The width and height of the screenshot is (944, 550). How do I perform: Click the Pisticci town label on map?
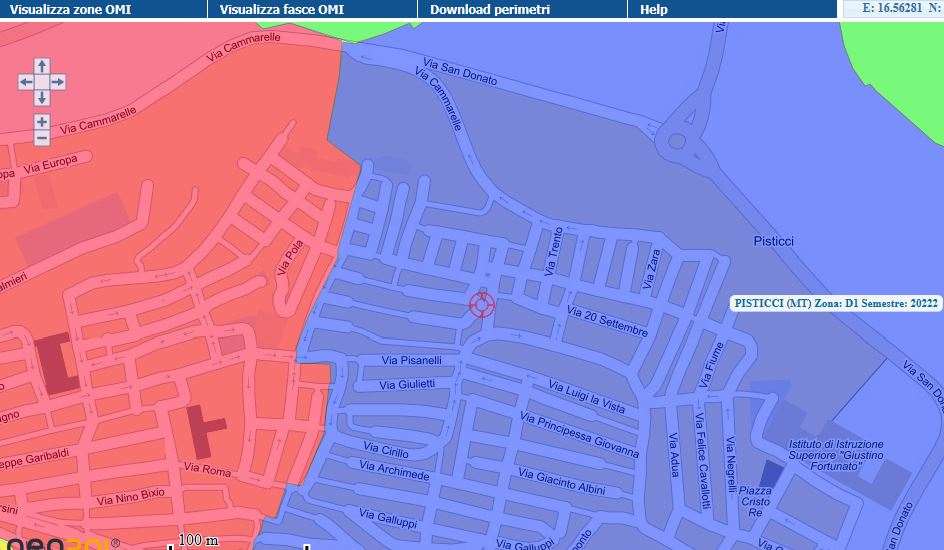pos(773,242)
